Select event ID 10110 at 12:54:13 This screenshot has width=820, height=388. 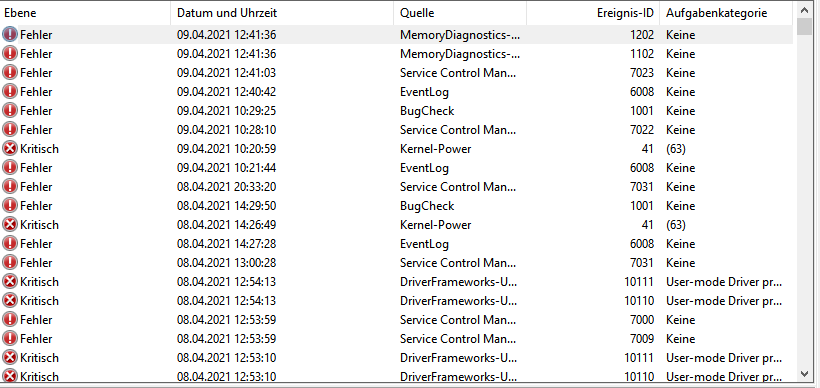tap(639, 301)
